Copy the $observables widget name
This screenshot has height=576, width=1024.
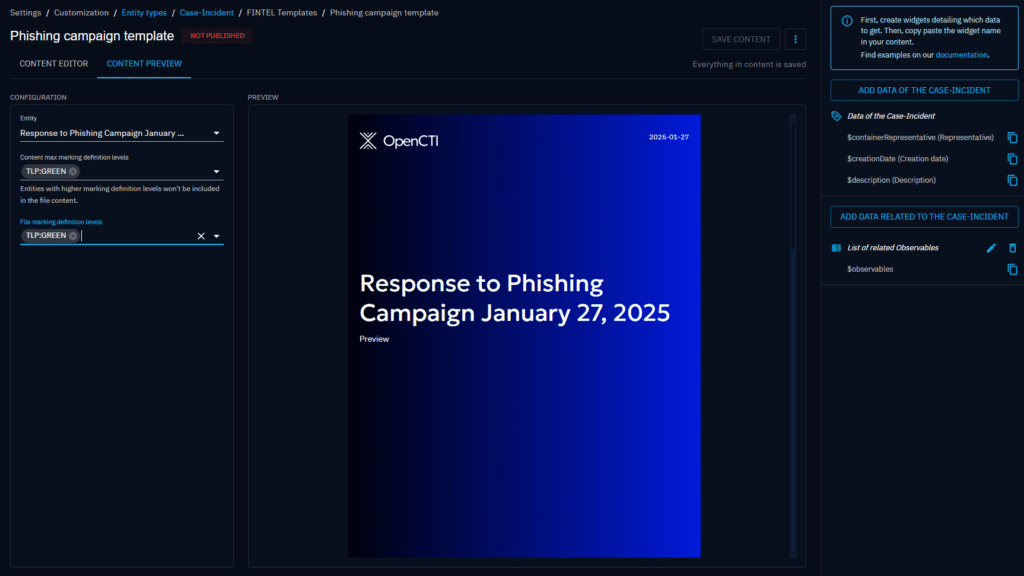pos(1012,269)
